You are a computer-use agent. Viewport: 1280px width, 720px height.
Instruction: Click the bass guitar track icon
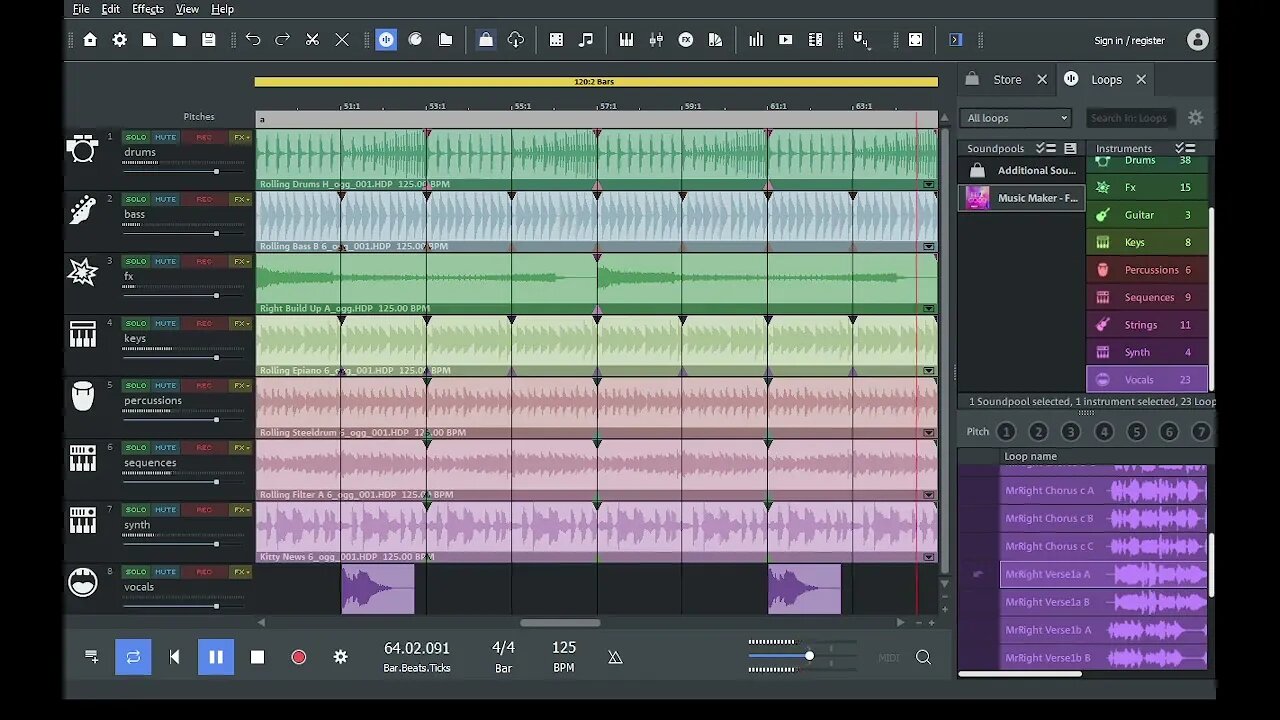tap(82, 211)
